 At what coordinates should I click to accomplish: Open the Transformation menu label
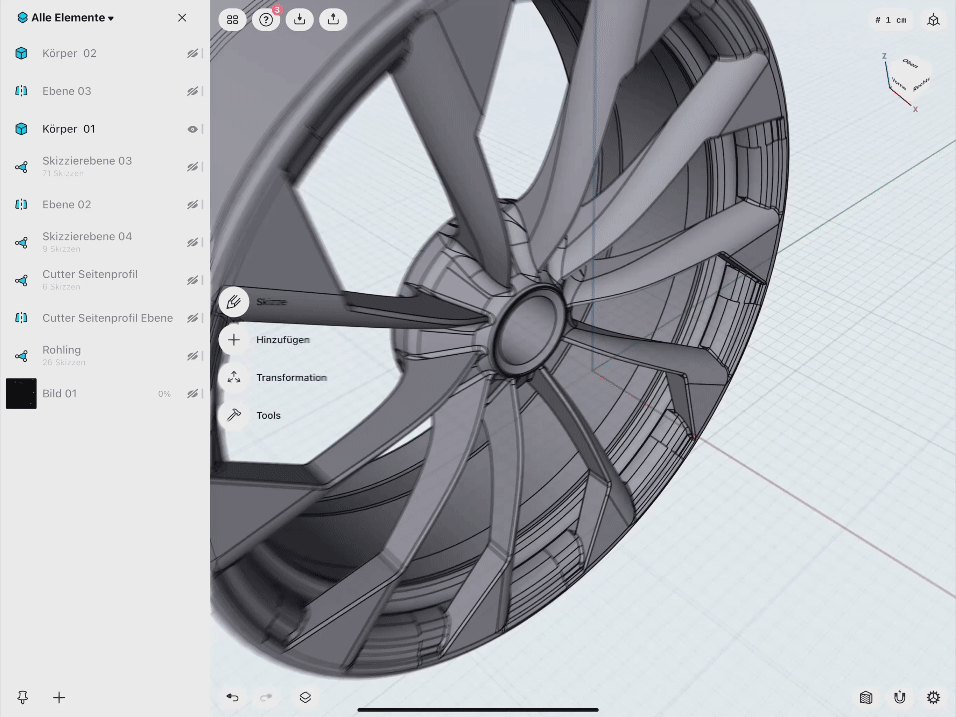click(x=291, y=377)
